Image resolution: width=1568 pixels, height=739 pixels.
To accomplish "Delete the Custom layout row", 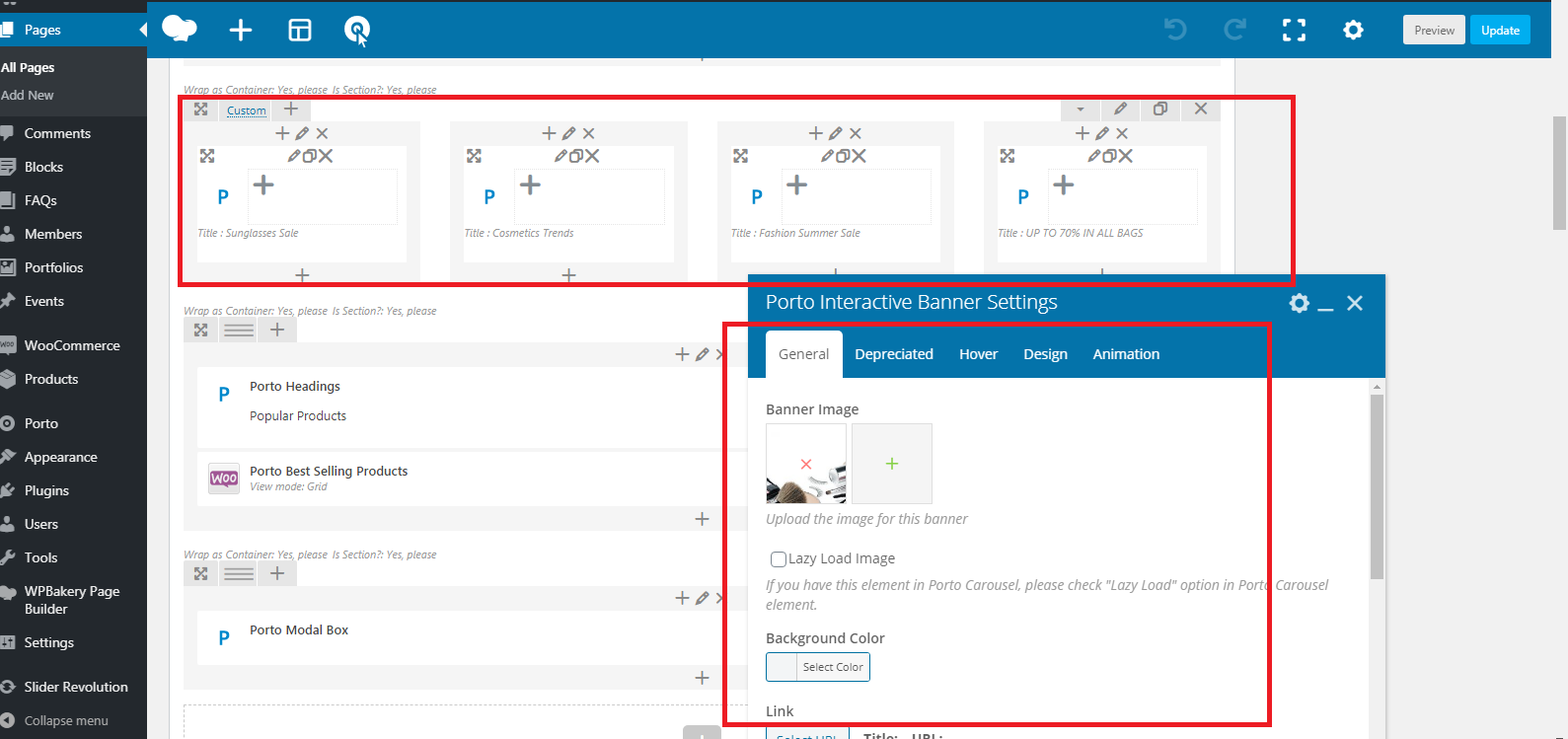I will pyautogui.click(x=1201, y=109).
